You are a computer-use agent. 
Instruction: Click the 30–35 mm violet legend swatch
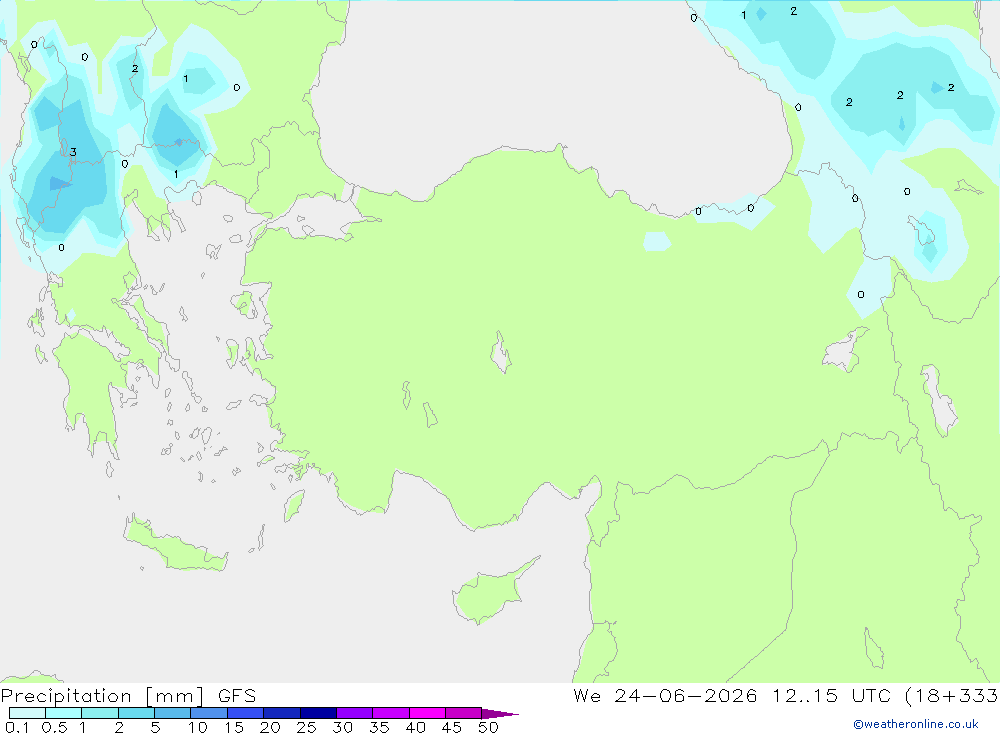click(354, 713)
